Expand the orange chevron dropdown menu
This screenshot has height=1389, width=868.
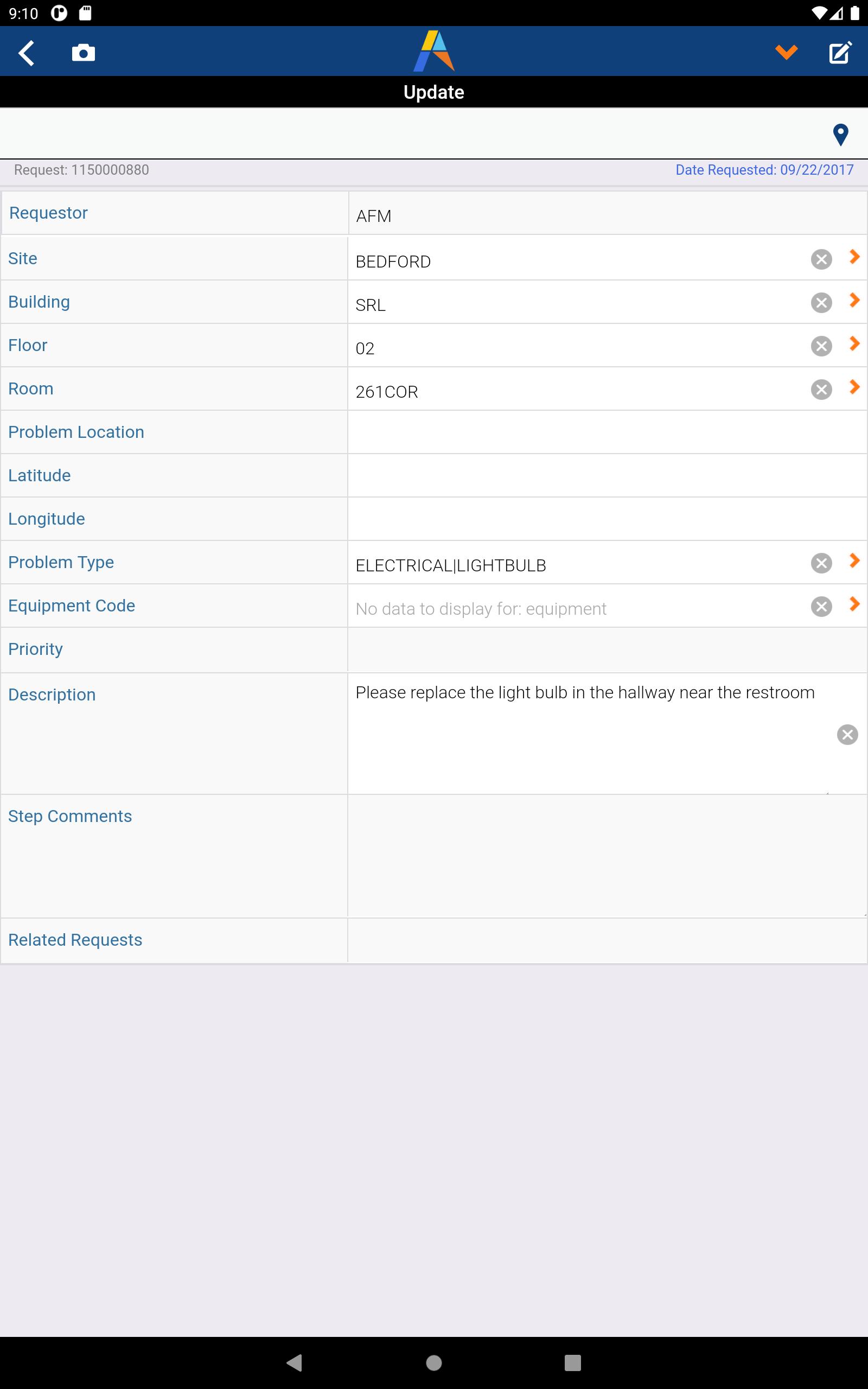(786, 52)
